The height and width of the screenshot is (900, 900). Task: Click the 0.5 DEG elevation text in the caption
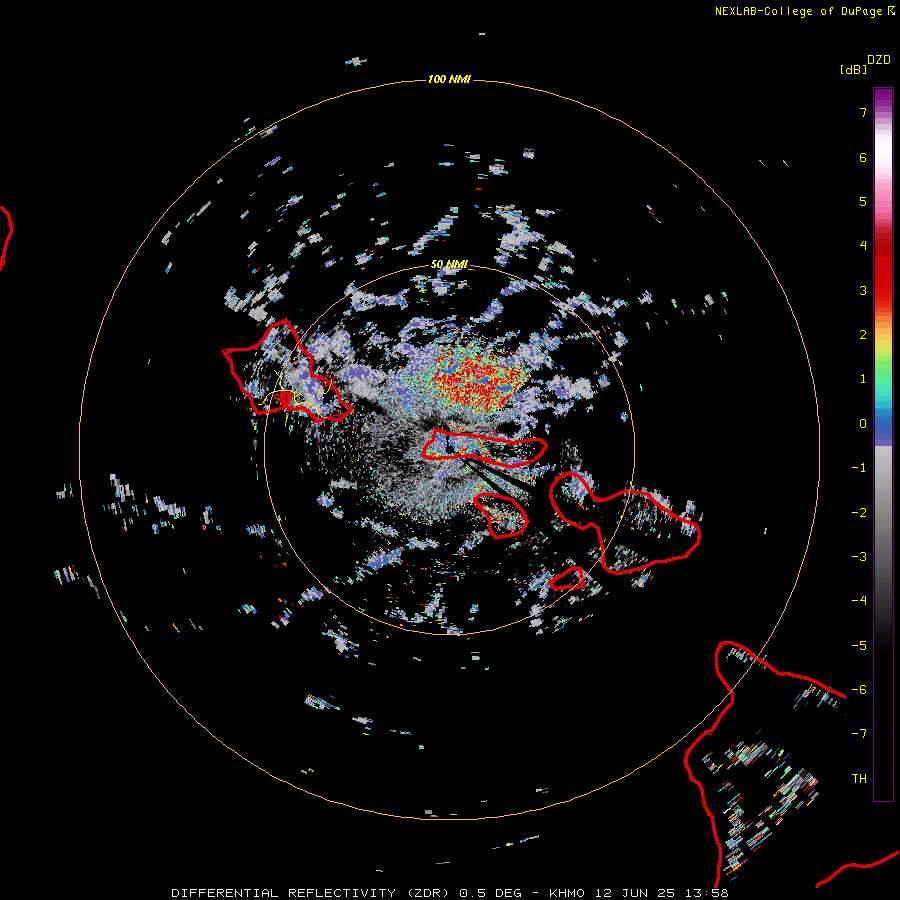(x=491, y=893)
